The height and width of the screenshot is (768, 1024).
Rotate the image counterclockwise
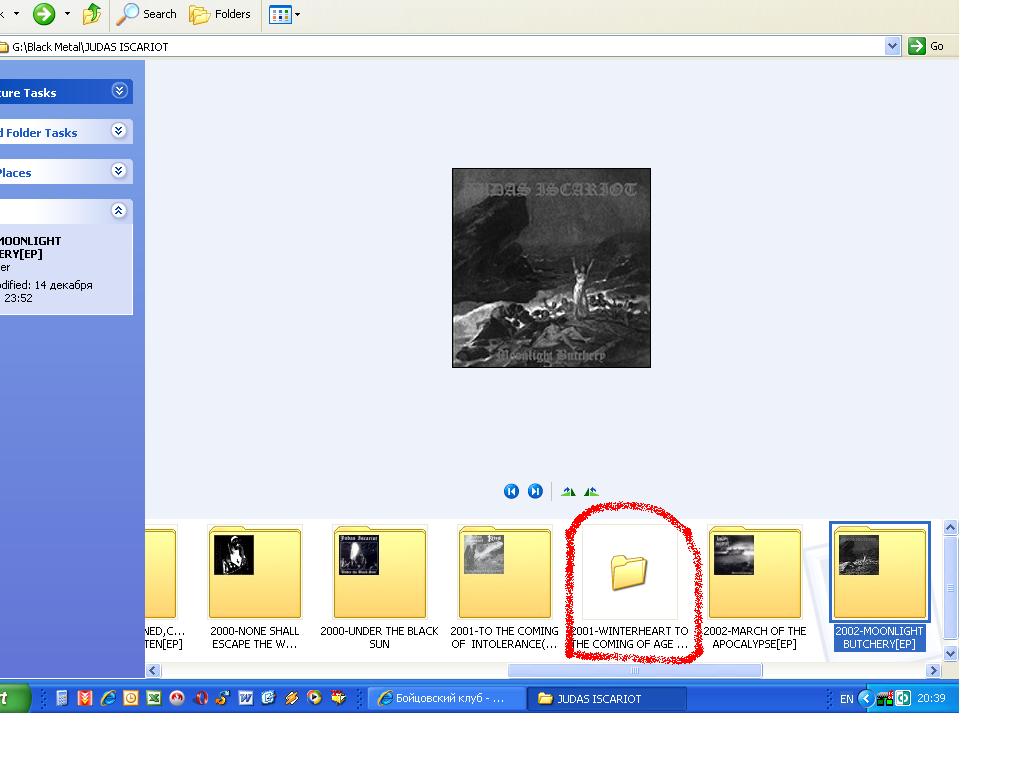pos(591,491)
